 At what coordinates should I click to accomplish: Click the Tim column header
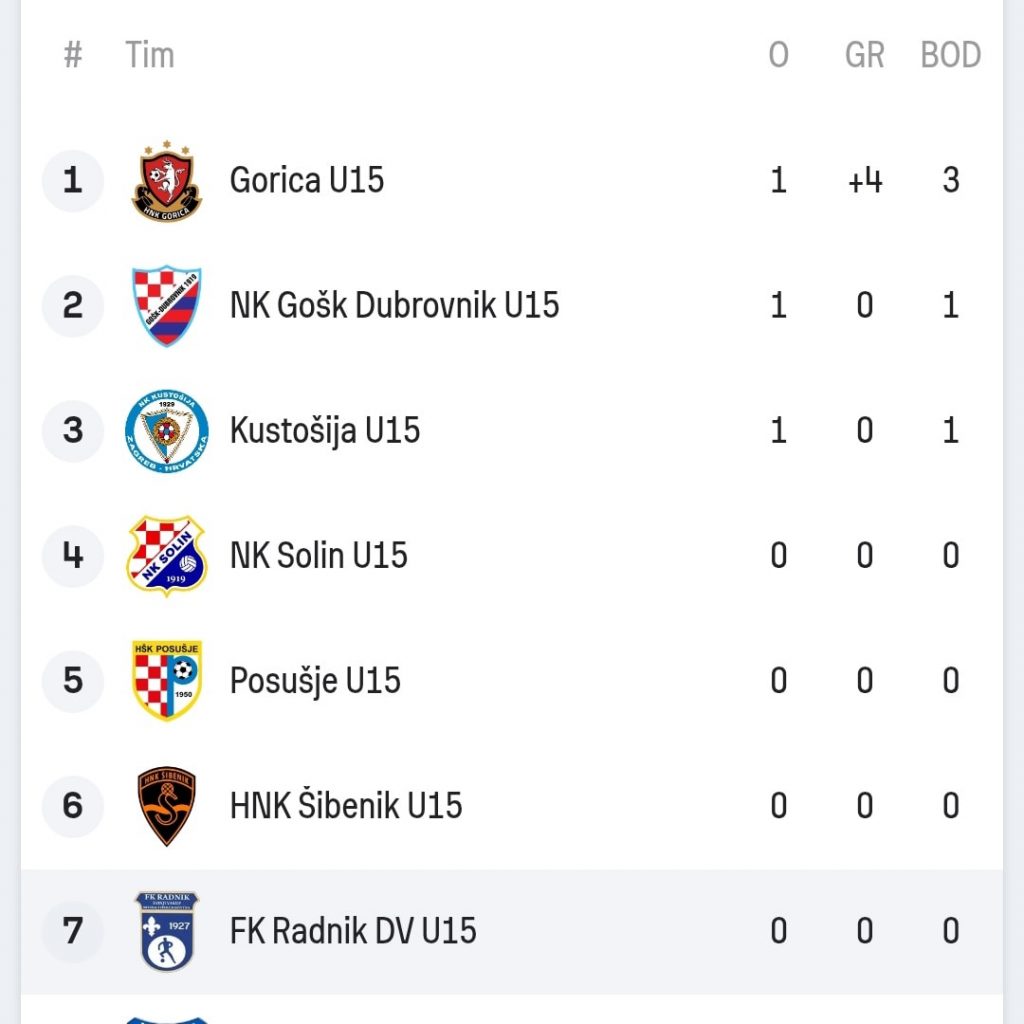[150, 55]
